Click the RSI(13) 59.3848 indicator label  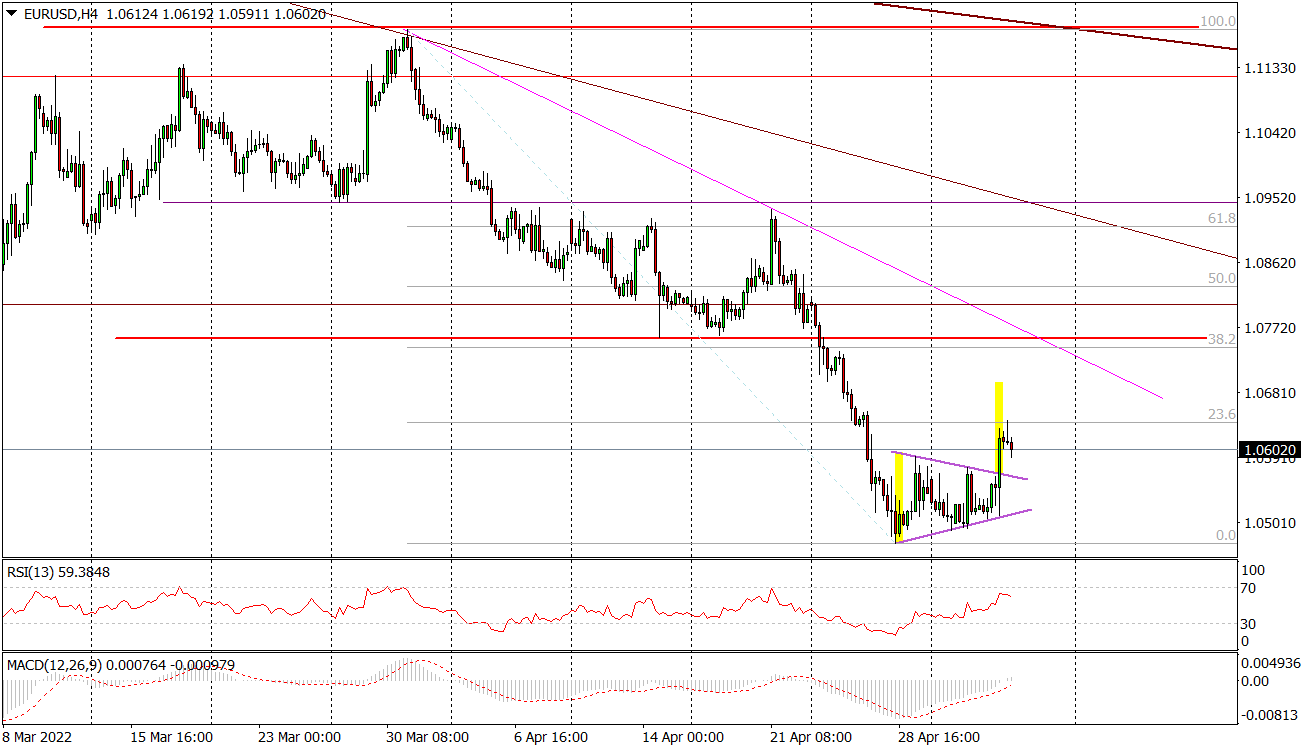point(59,572)
